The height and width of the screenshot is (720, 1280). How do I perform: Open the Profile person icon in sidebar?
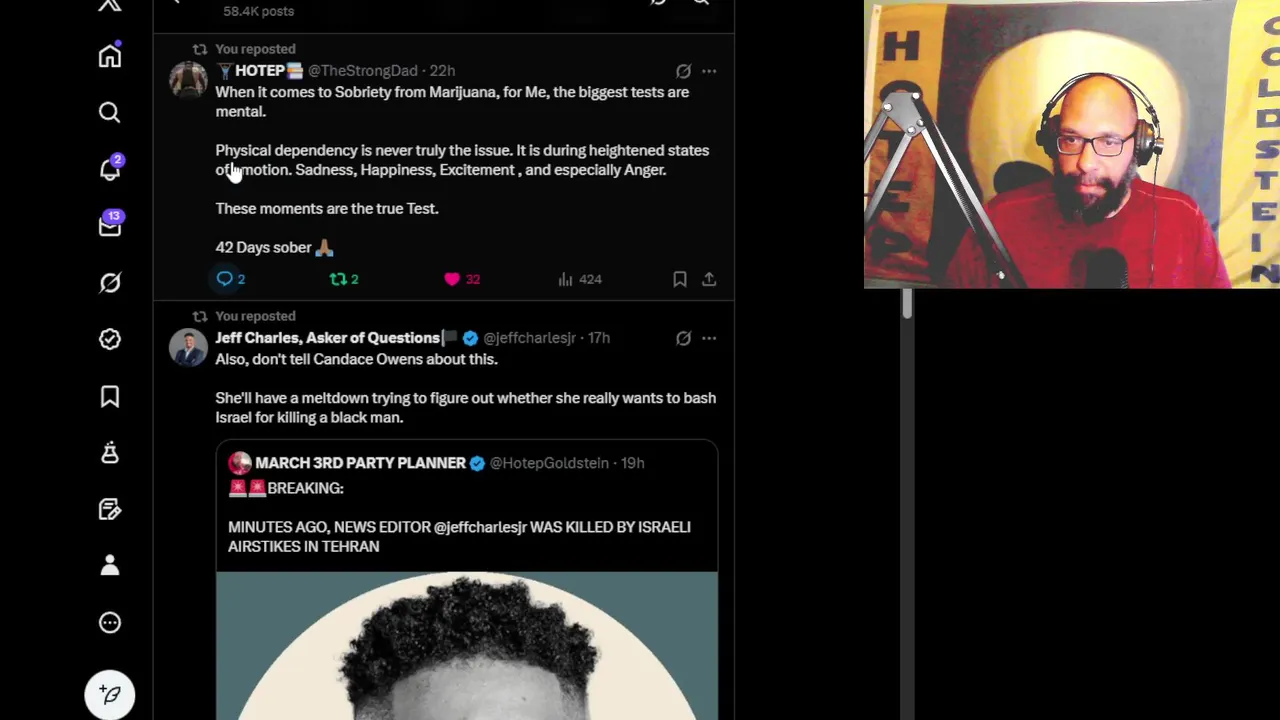click(110, 566)
